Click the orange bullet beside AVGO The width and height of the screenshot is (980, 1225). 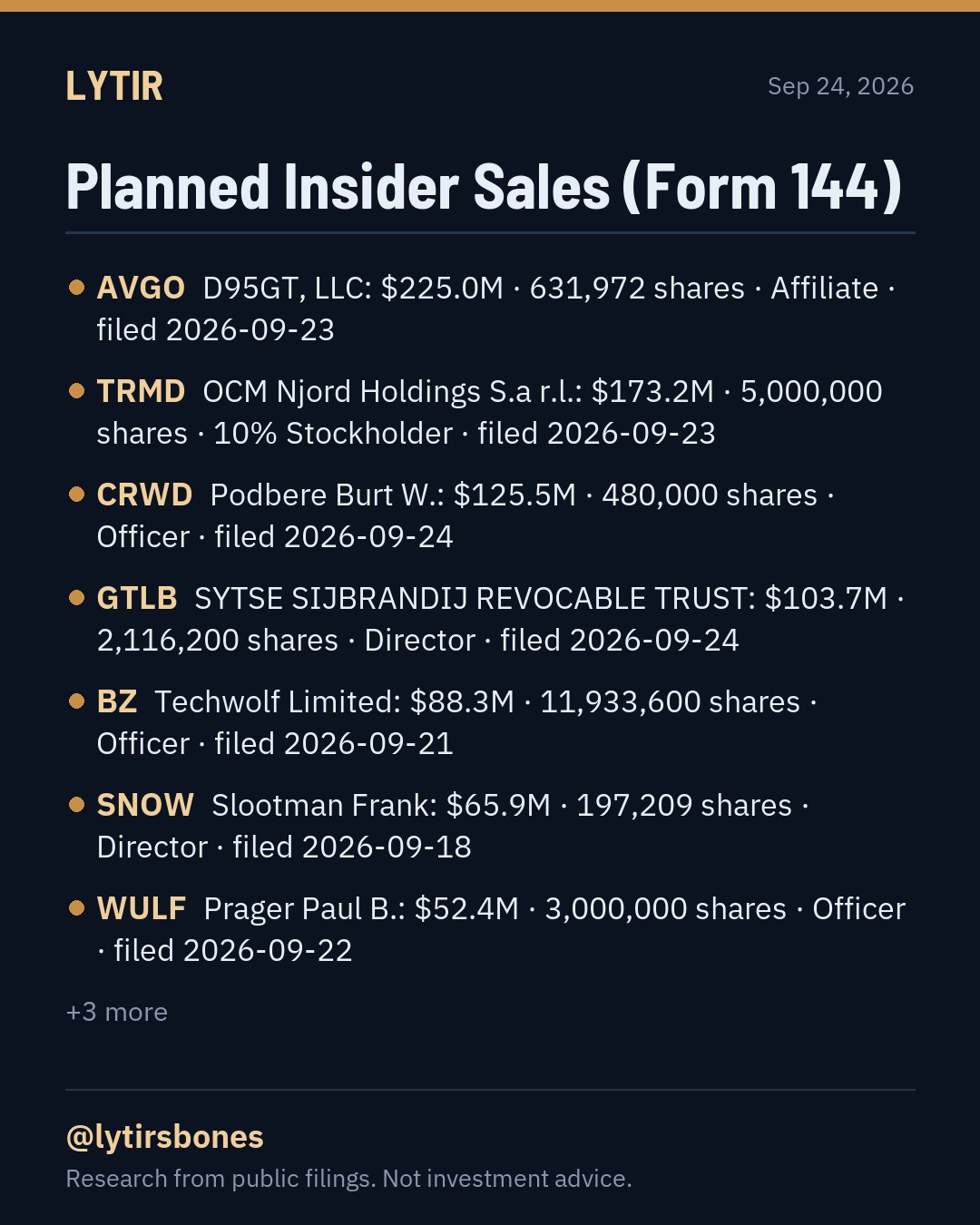(76, 288)
